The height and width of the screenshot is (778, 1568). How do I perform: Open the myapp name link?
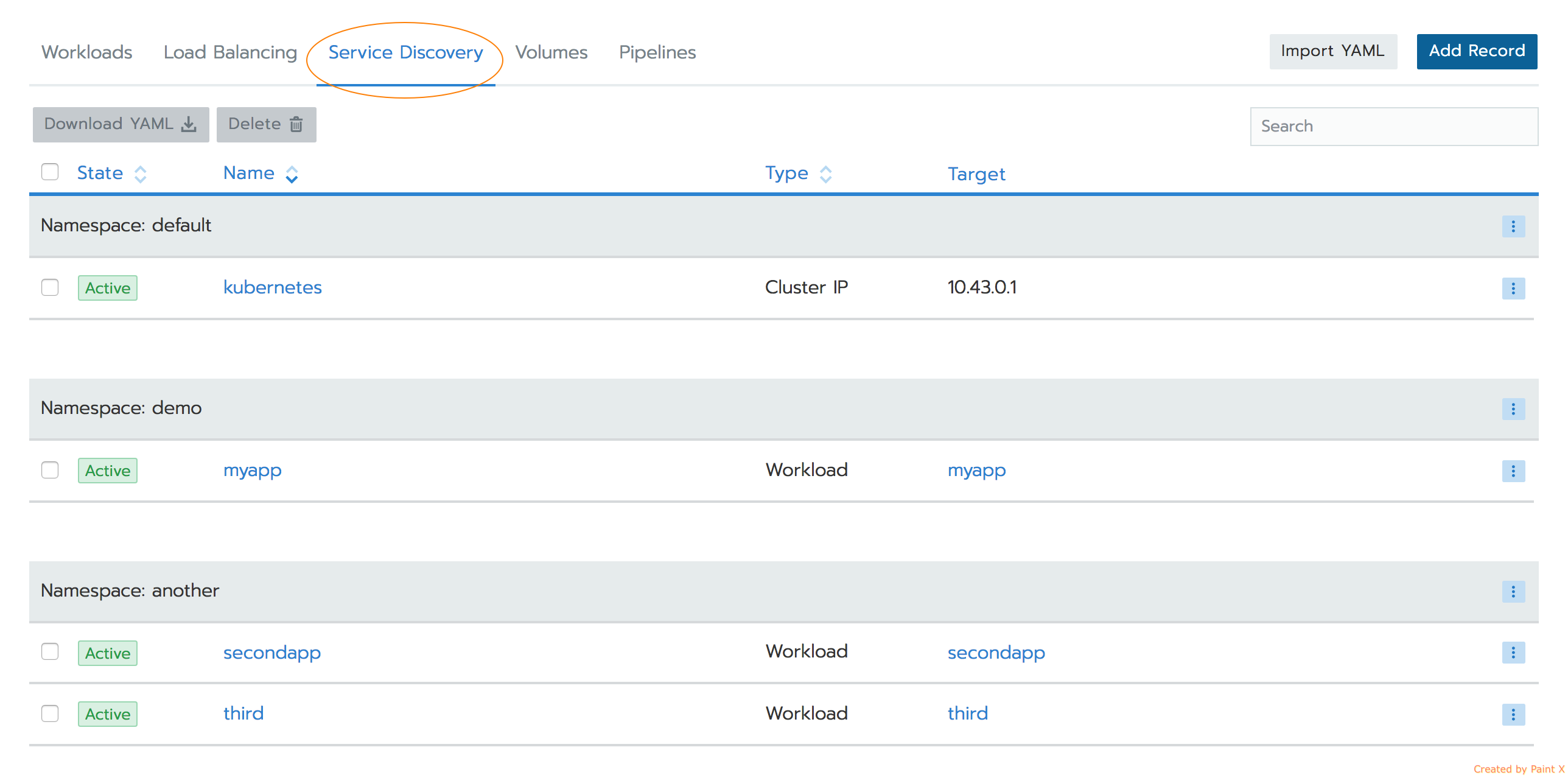coord(252,471)
